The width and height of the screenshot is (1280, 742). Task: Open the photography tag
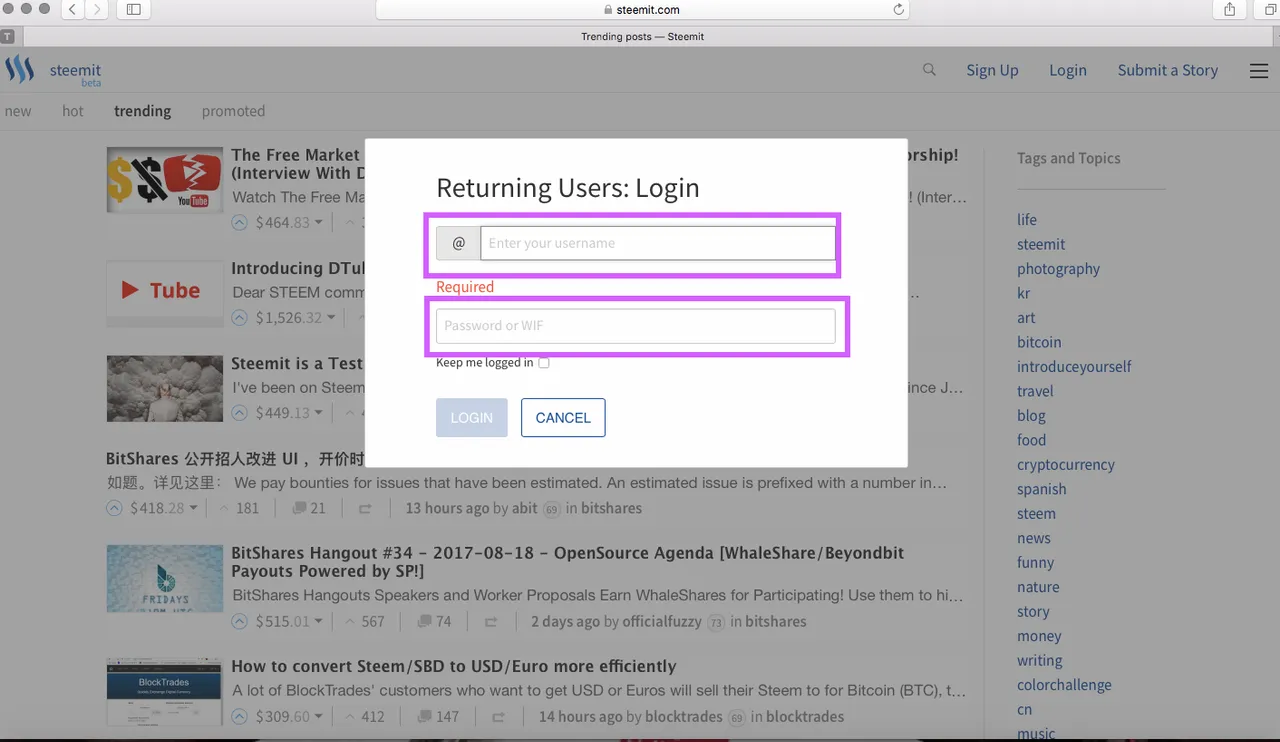coord(1058,269)
